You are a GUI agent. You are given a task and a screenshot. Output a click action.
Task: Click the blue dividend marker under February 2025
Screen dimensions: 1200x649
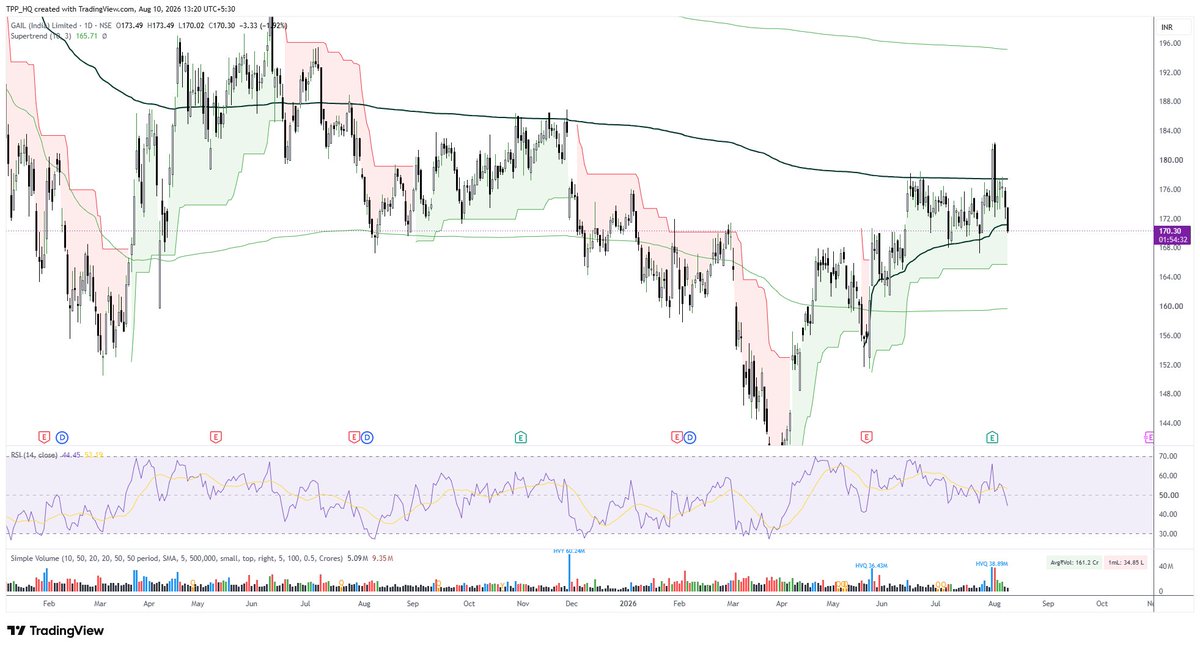pyautogui.click(x=61, y=437)
